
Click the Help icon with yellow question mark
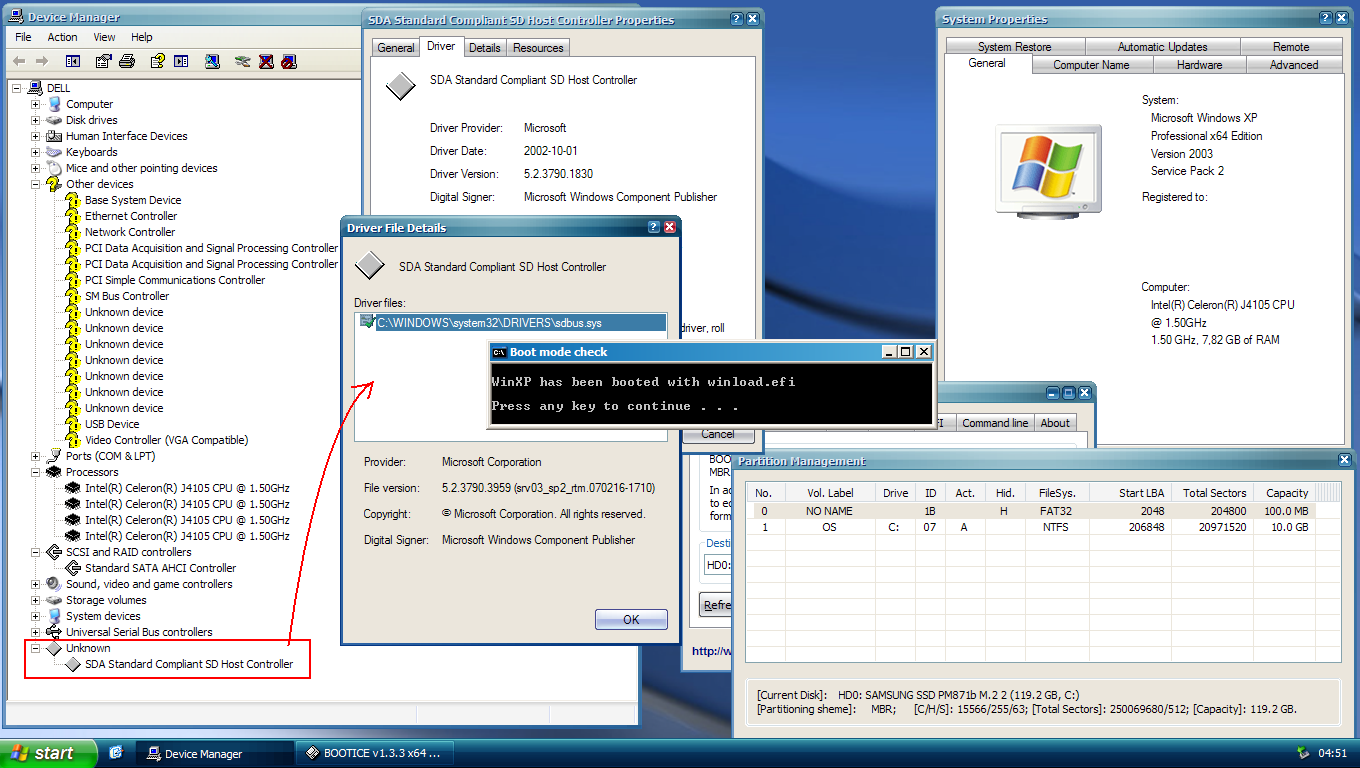(x=157, y=61)
